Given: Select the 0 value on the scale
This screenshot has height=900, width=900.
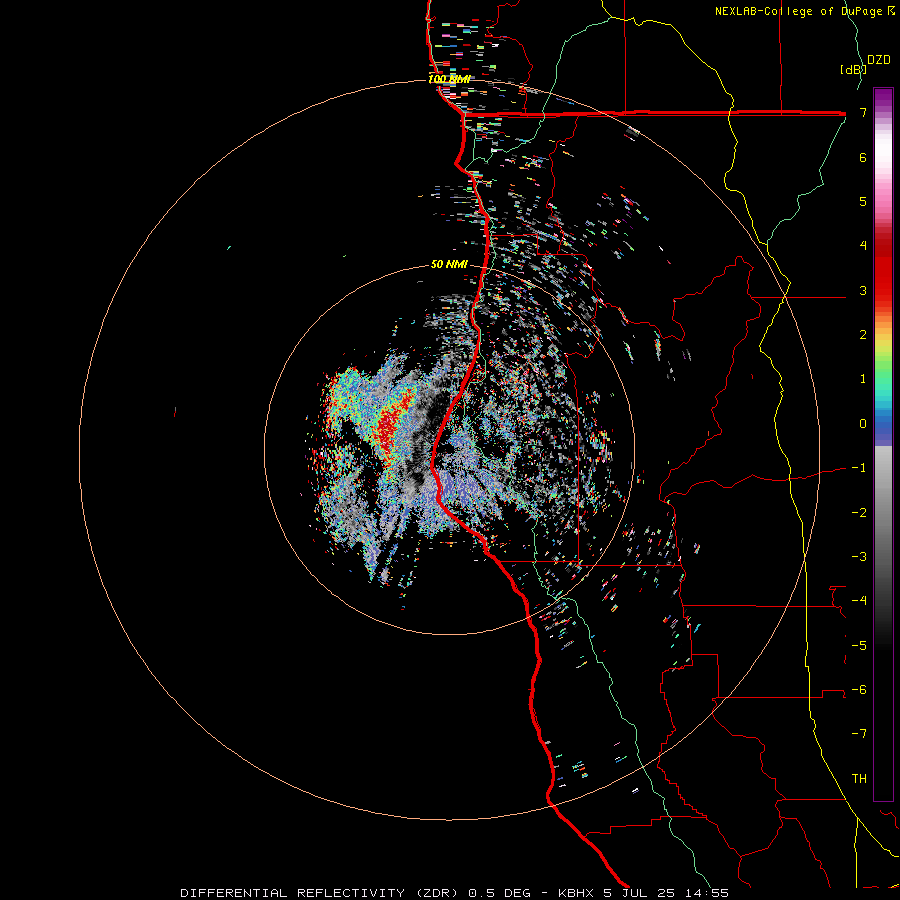Looking at the screenshot, I should pos(863,424).
